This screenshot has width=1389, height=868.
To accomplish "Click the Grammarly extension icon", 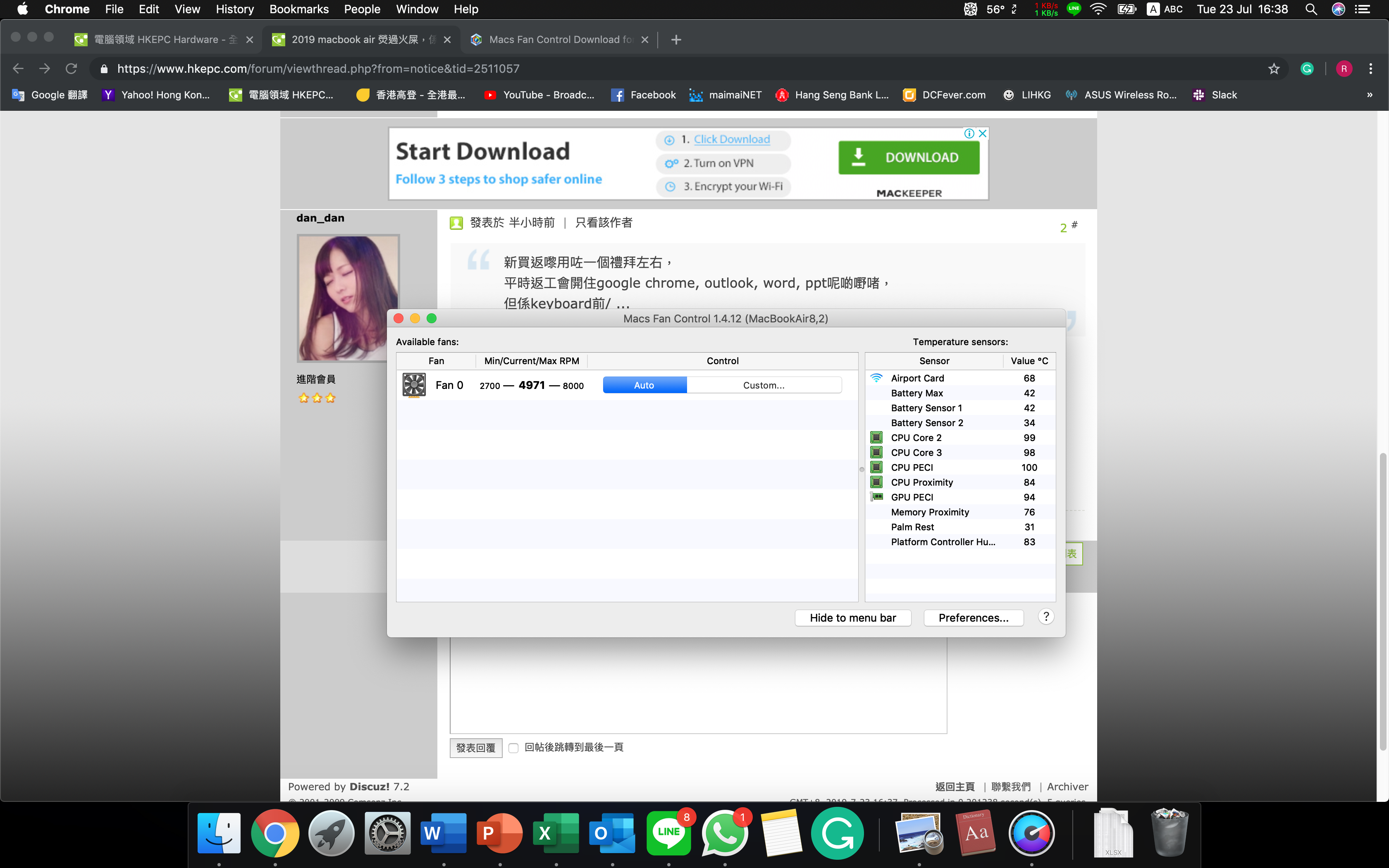I will 1307,69.
